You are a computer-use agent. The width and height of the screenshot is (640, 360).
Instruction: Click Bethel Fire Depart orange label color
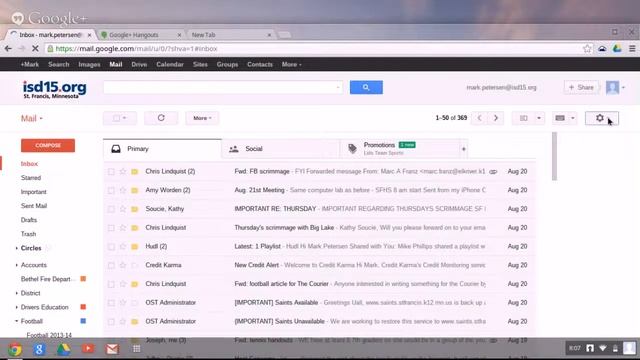click(x=83, y=279)
